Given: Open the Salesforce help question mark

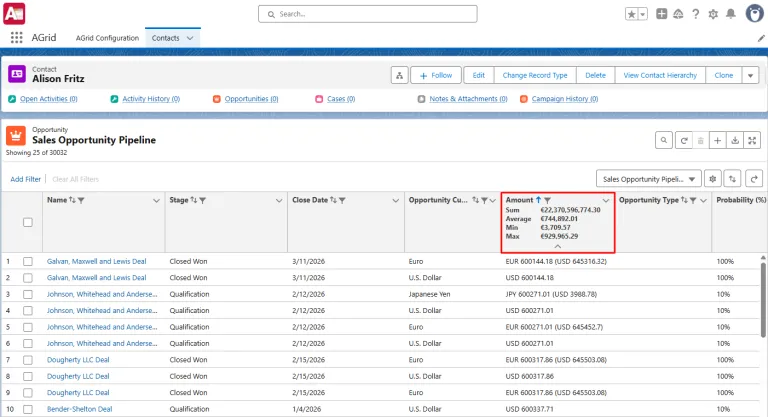Looking at the screenshot, I should click(x=696, y=14).
